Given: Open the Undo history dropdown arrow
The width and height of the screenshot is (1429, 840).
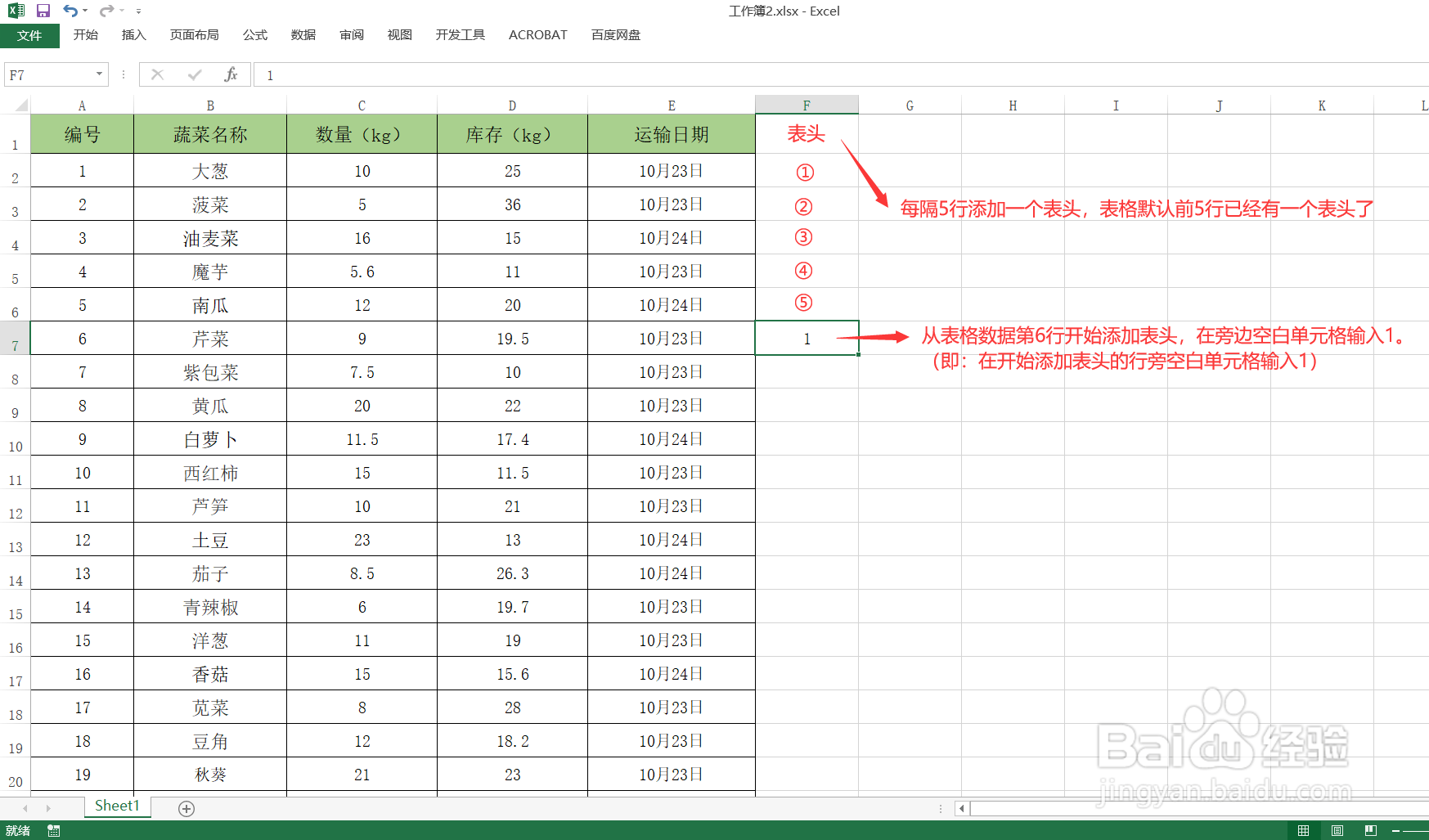Looking at the screenshot, I should pos(85,11).
